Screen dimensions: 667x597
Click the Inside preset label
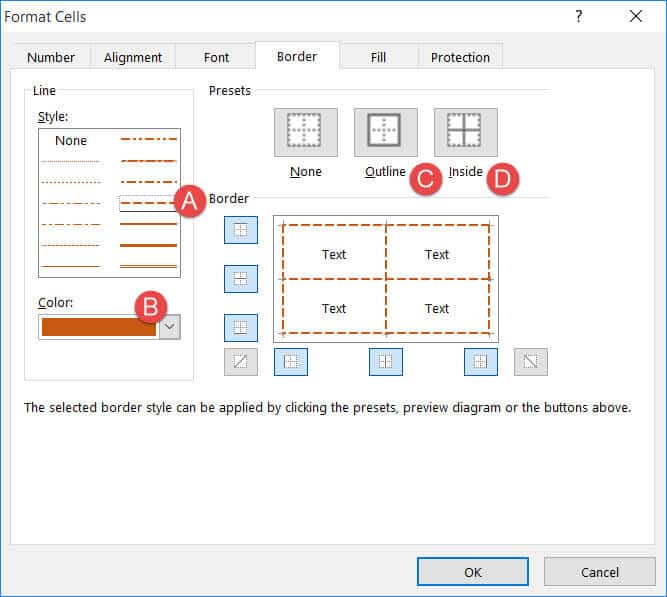click(466, 171)
